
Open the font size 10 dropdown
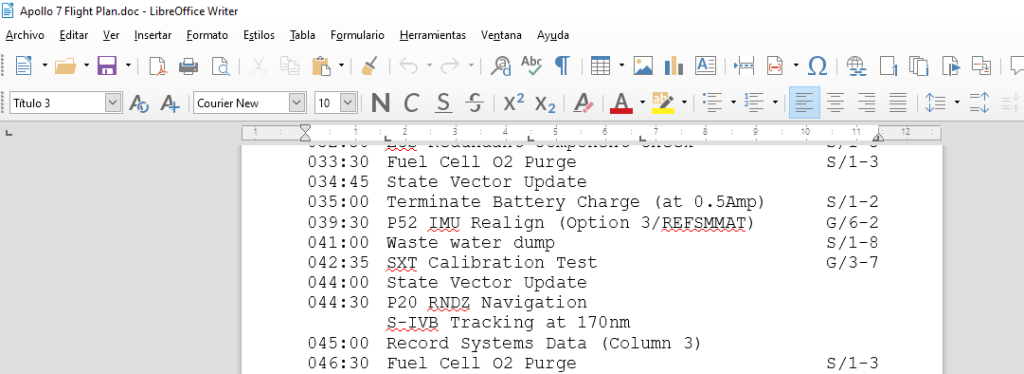point(348,102)
